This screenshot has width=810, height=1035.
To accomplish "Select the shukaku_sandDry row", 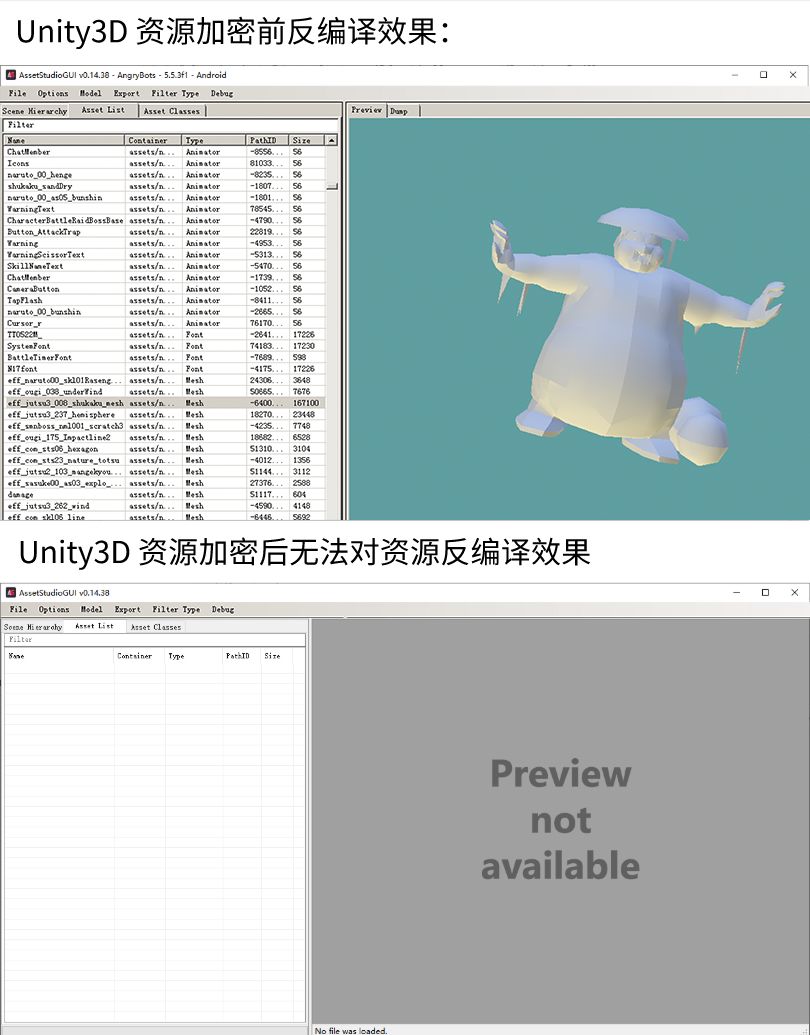I will [164, 186].
